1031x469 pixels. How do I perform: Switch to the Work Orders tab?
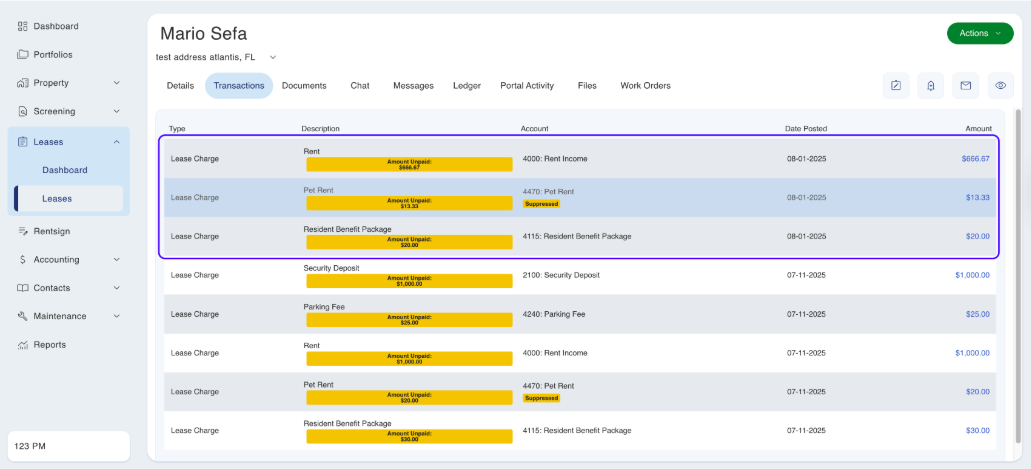click(x=645, y=86)
